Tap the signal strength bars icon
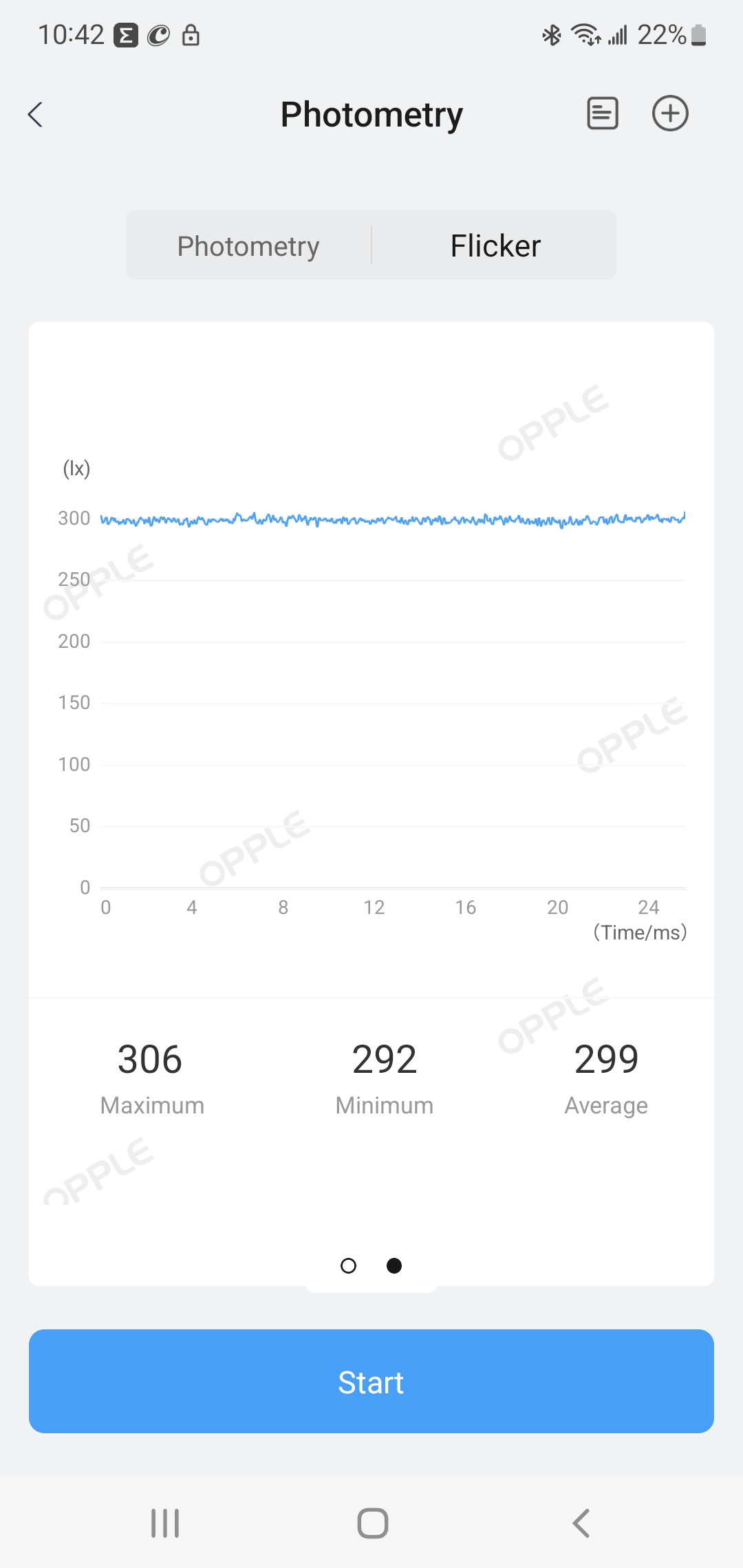Viewport: 743px width, 1568px height. (618, 34)
